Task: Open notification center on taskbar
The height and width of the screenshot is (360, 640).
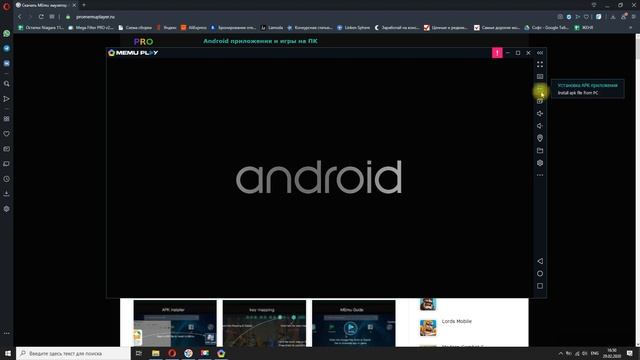Action: (x=630, y=353)
